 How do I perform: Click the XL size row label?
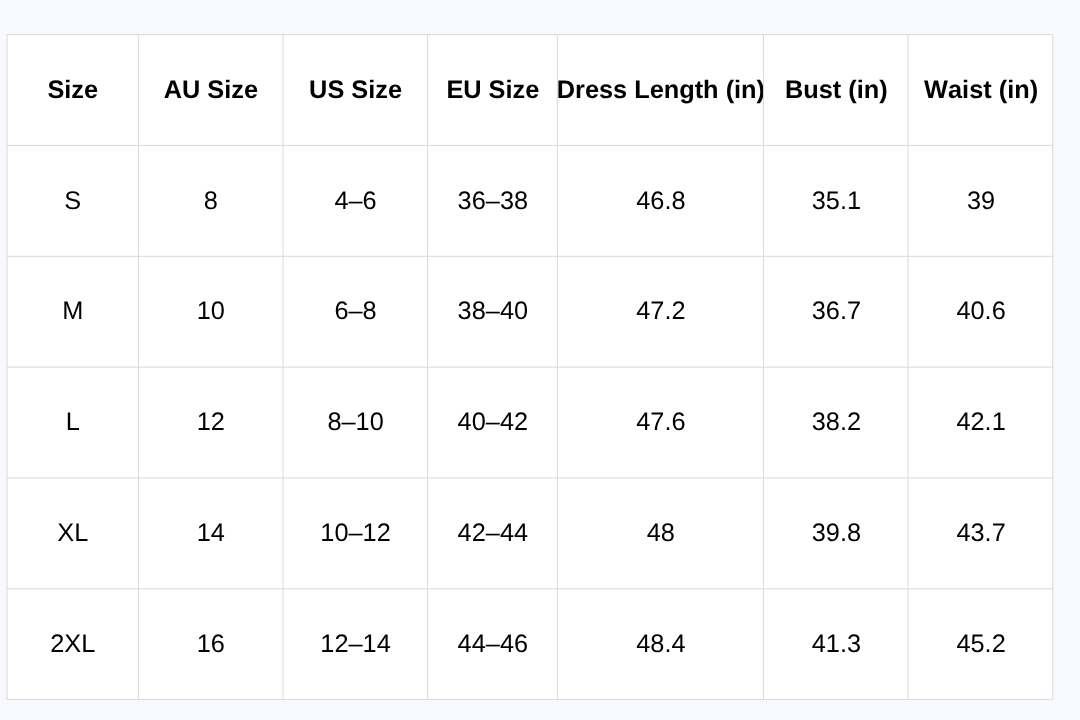click(72, 533)
